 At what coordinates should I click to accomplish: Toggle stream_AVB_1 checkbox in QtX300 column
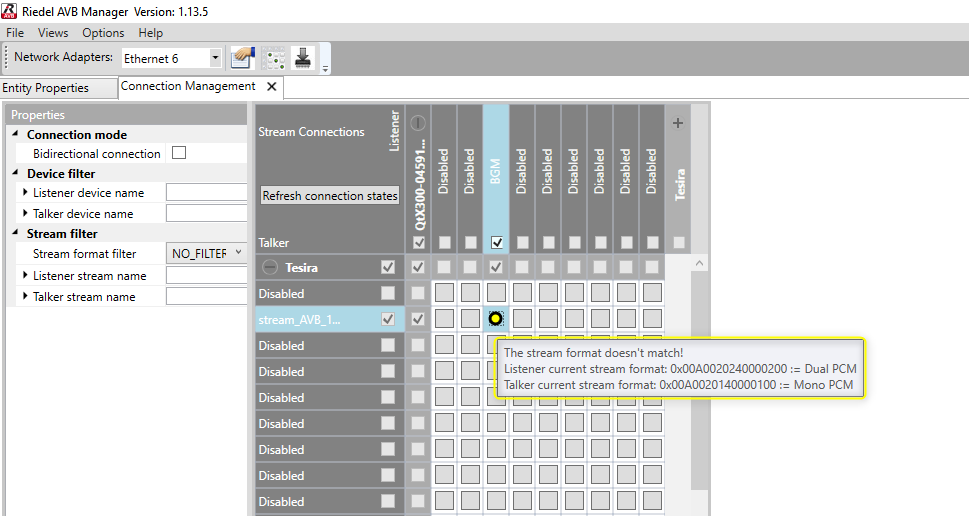pyautogui.click(x=418, y=319)
